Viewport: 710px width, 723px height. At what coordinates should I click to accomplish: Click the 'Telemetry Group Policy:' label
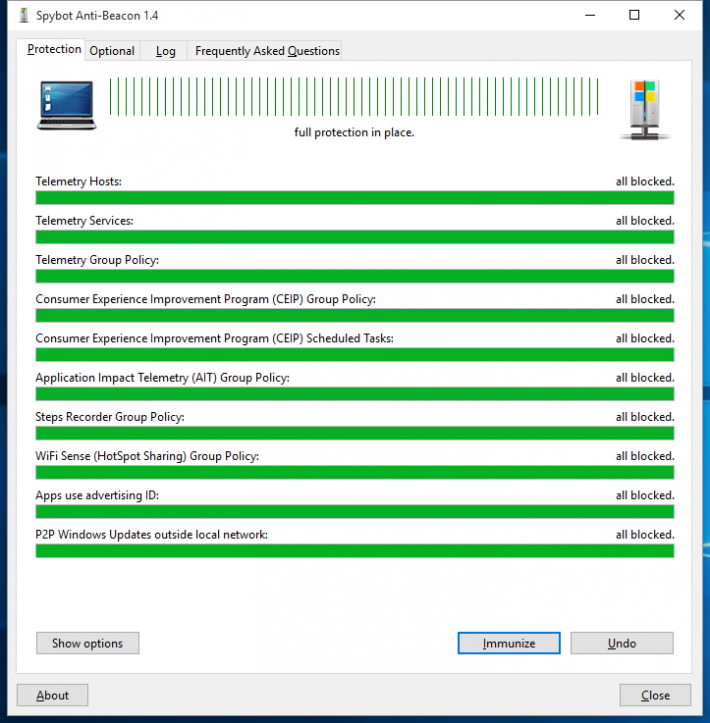click(97, 260)
